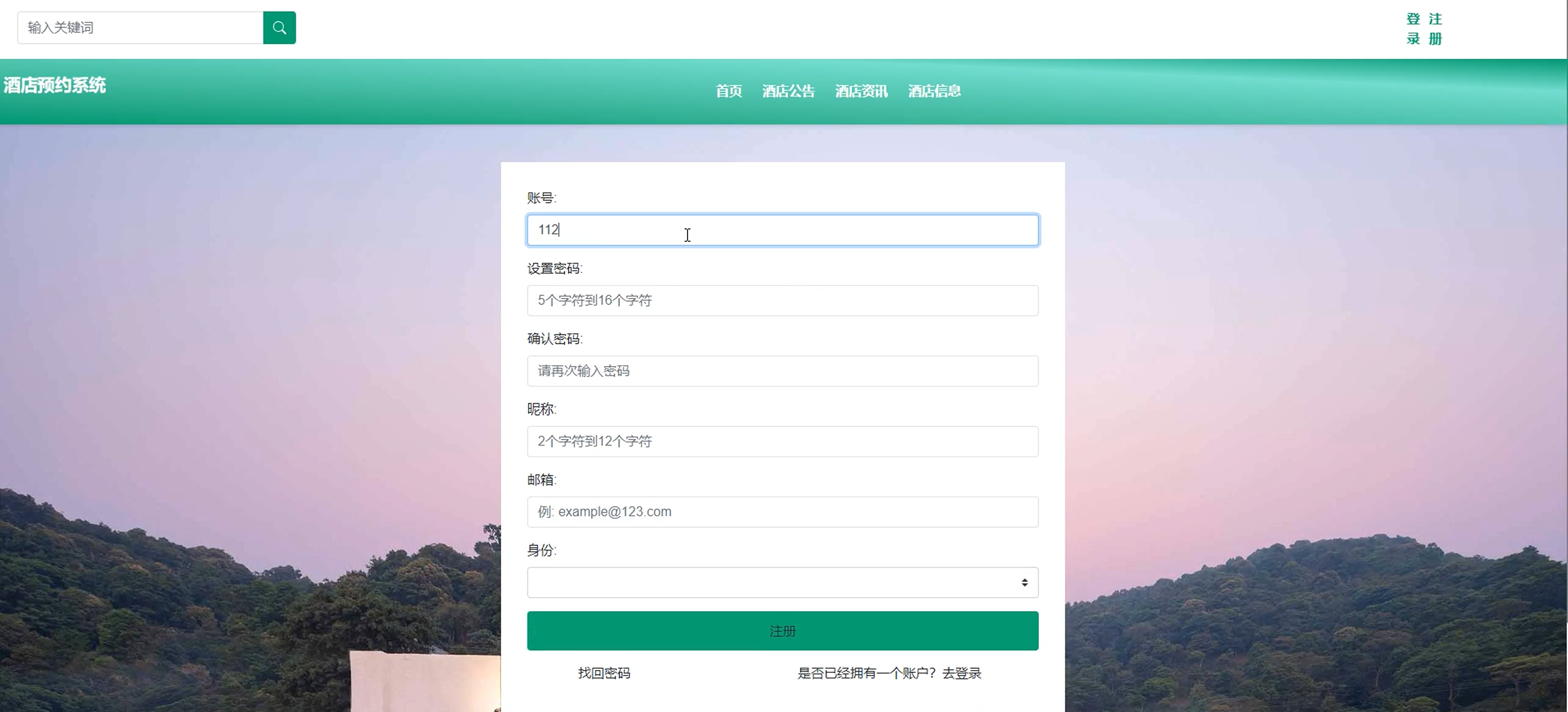Click the 邮箱 email input field
Image resolution: width=1568 pixels, height=712 pixels.
pyautogui.click(x=782, y=512)
